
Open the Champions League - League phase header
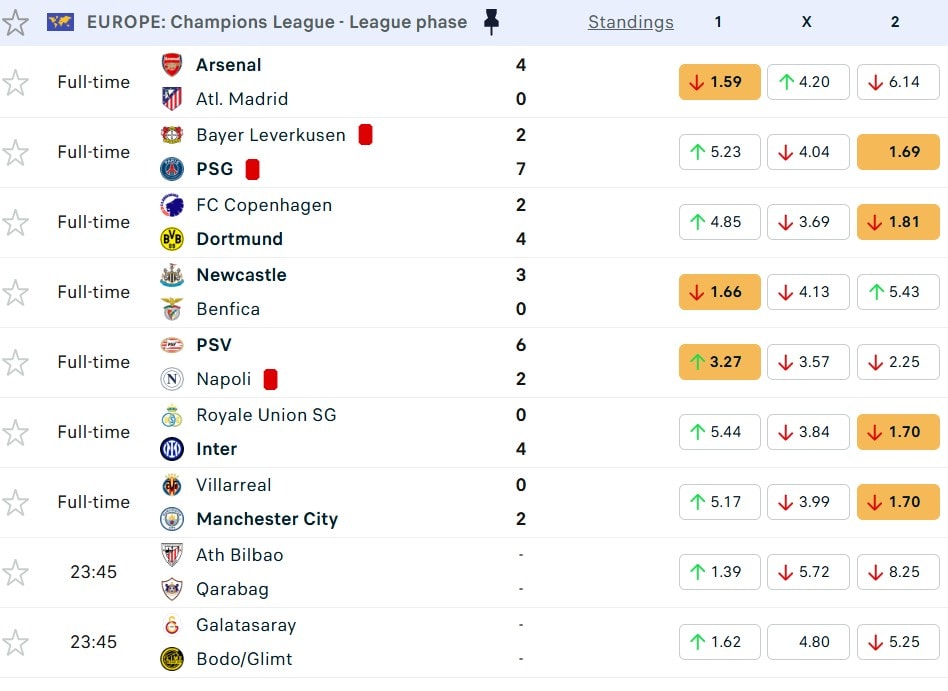pos(277,22)
